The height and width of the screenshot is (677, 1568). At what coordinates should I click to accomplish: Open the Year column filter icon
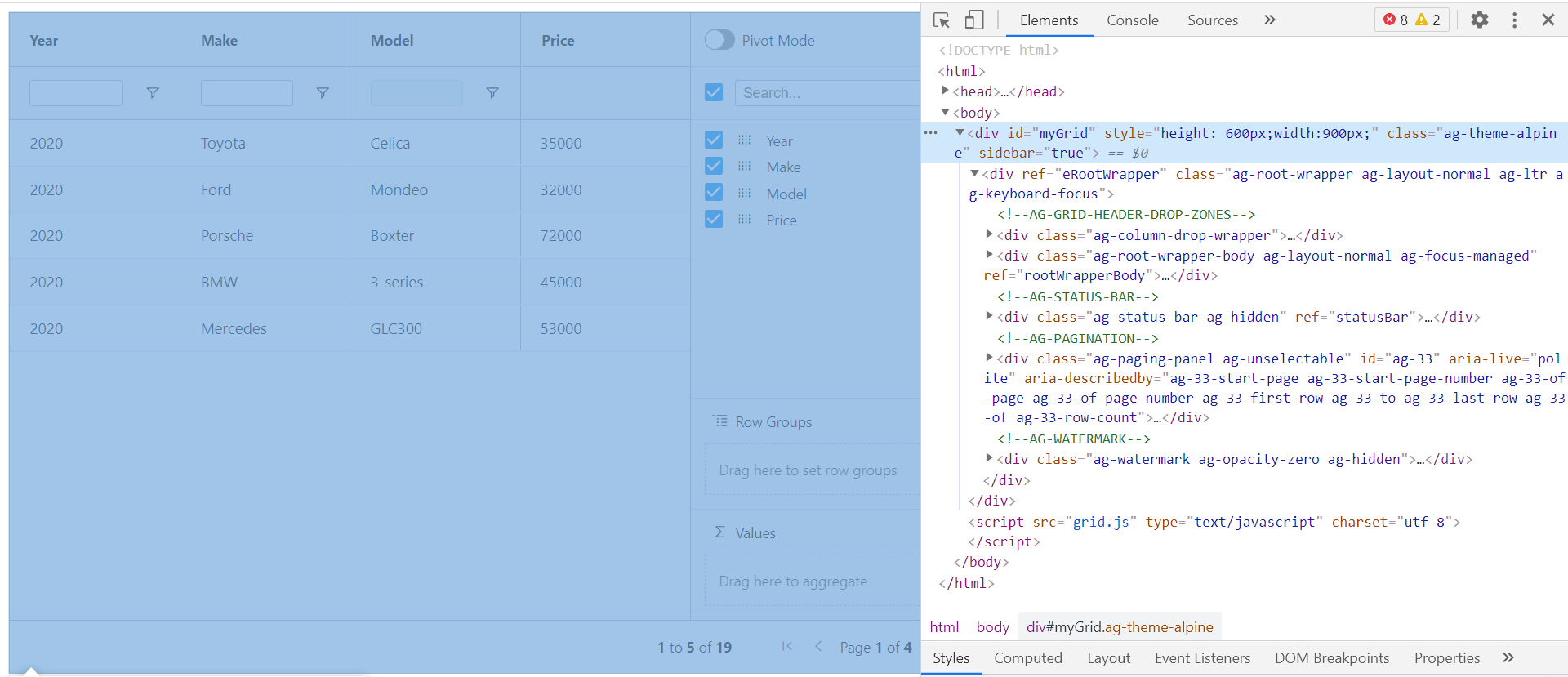tap(152, 93)
